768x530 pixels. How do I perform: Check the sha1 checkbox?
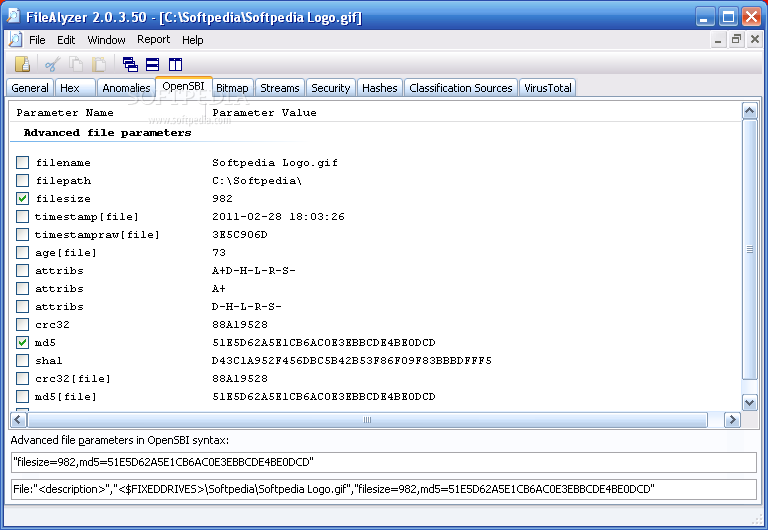(23, 361)
